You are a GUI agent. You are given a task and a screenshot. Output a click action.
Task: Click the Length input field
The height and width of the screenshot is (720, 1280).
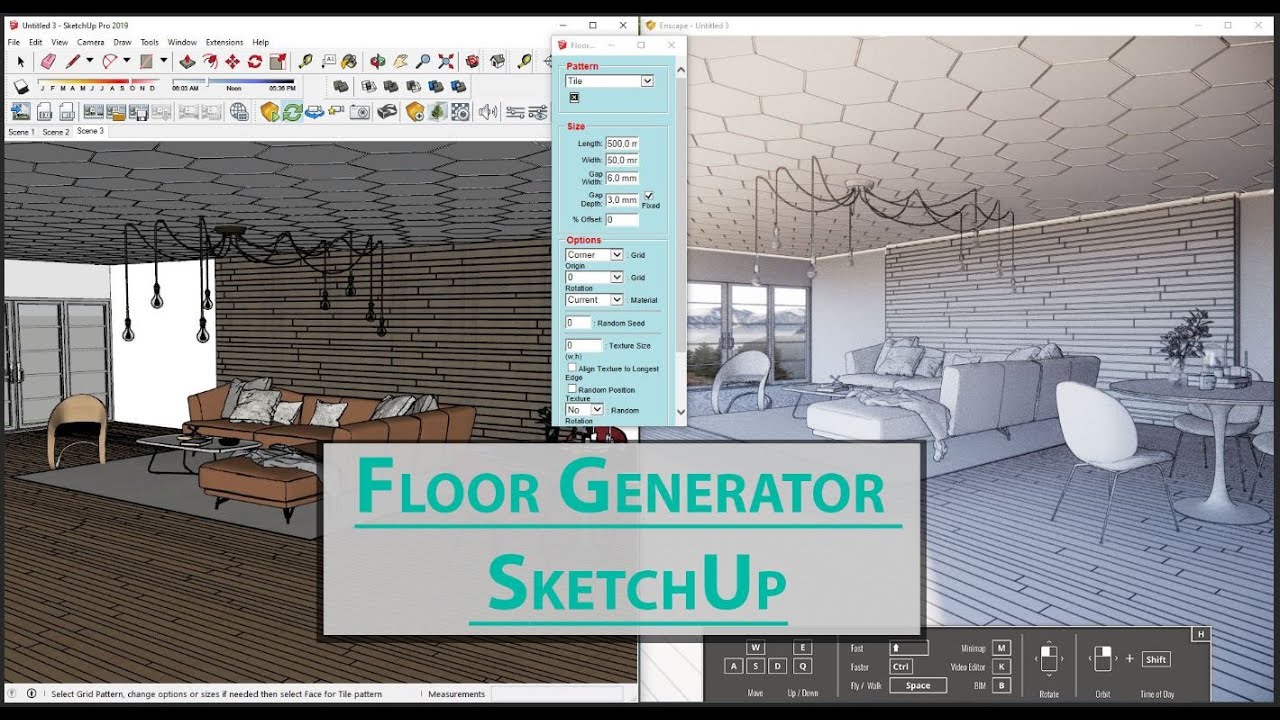coord(622,144)
